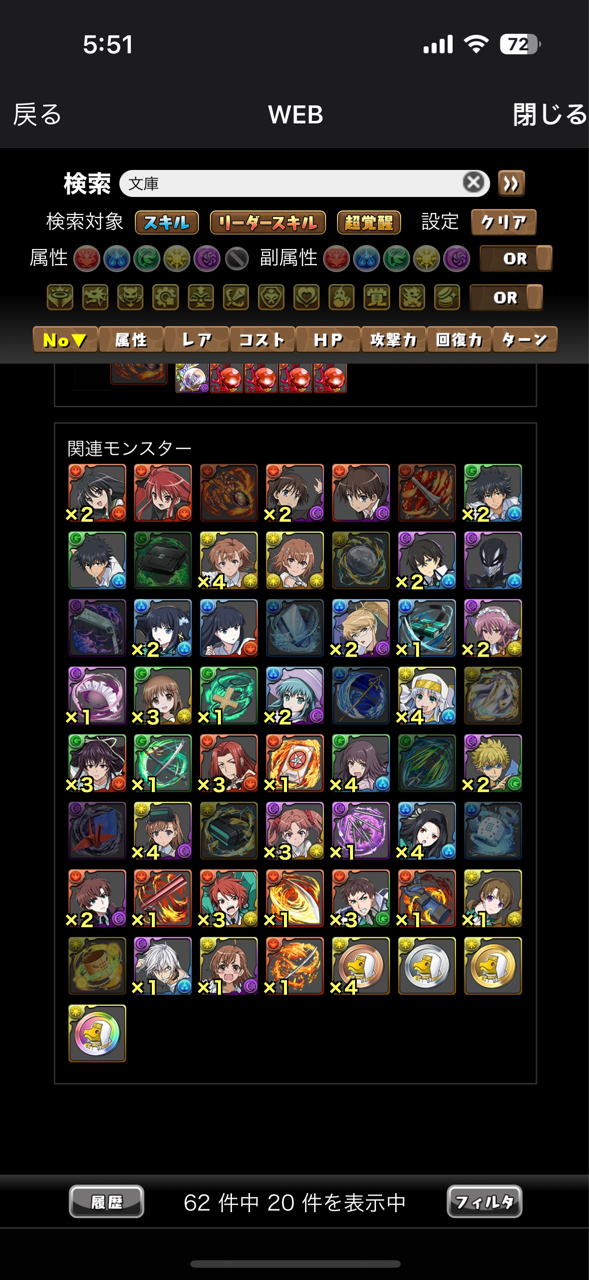This screenshot has width=589, height=1280.
Task: Sort monsters by レア tab
Action: [x=196, y=340]
